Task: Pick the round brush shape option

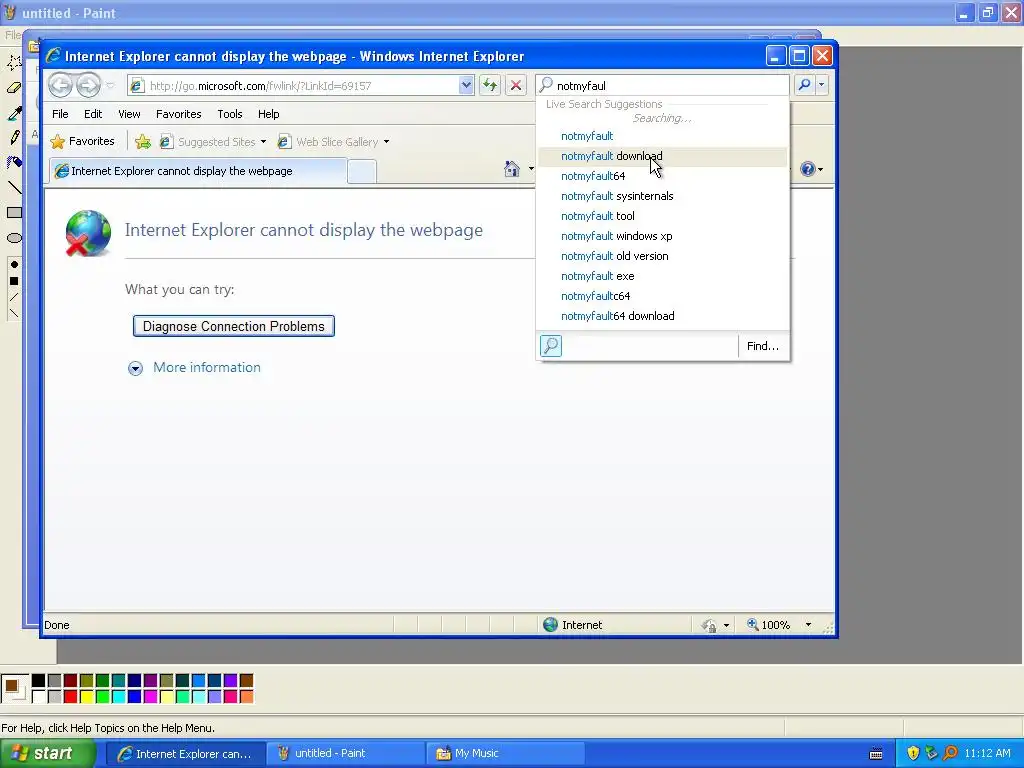Action: tap(14, 264)
